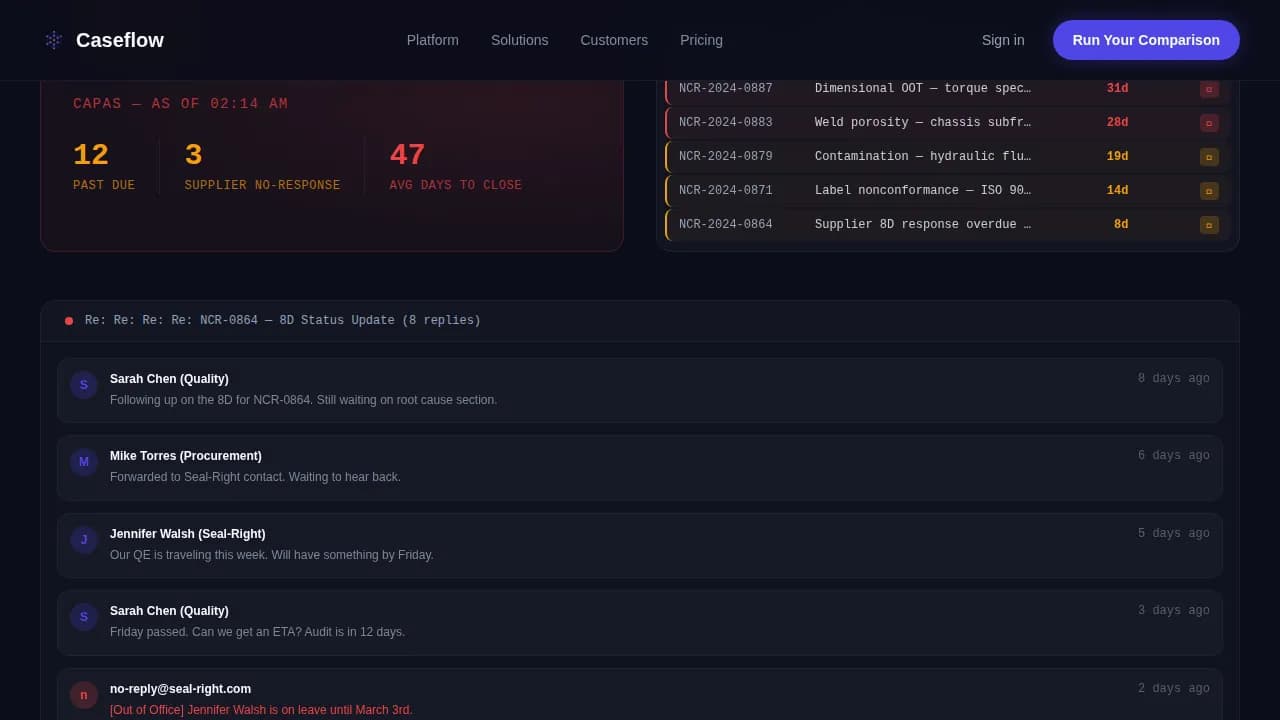Select the NCR-2024-0871 record ID
The width and height of the screenshot is (1280, 720).
click(x=726, y=190)
